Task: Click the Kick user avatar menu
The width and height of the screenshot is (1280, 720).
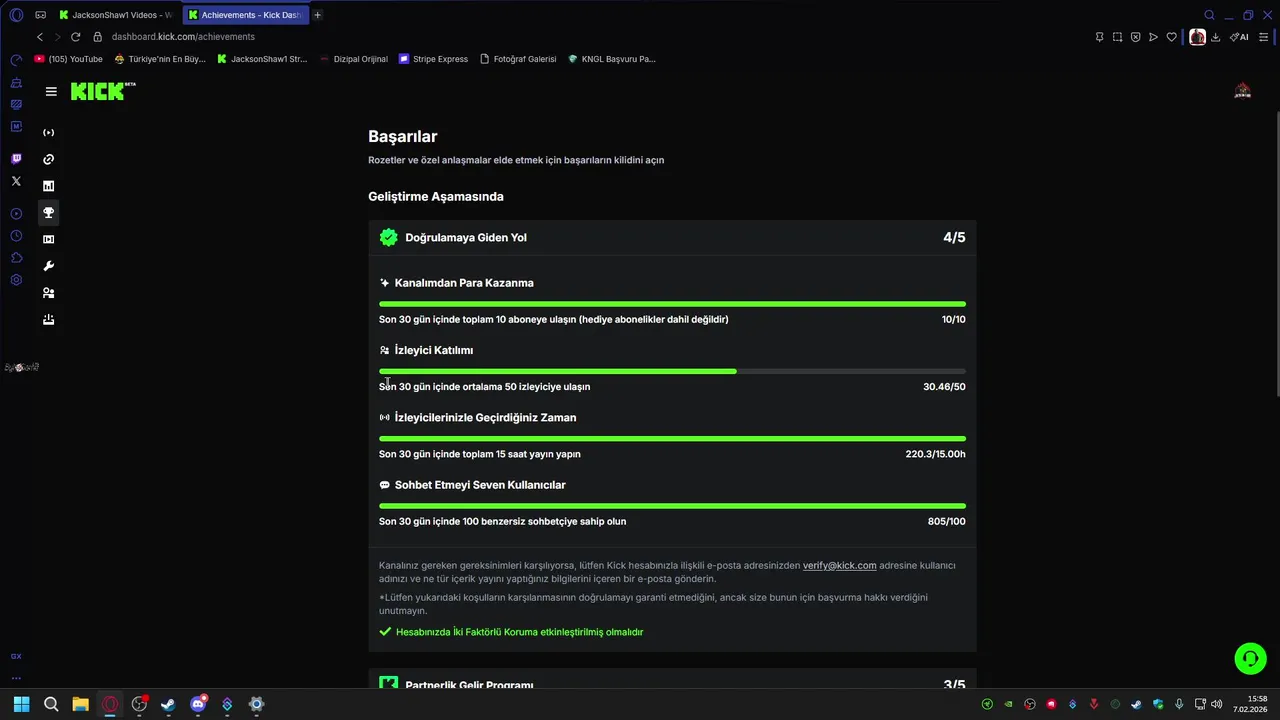Action: [1243, 92]
